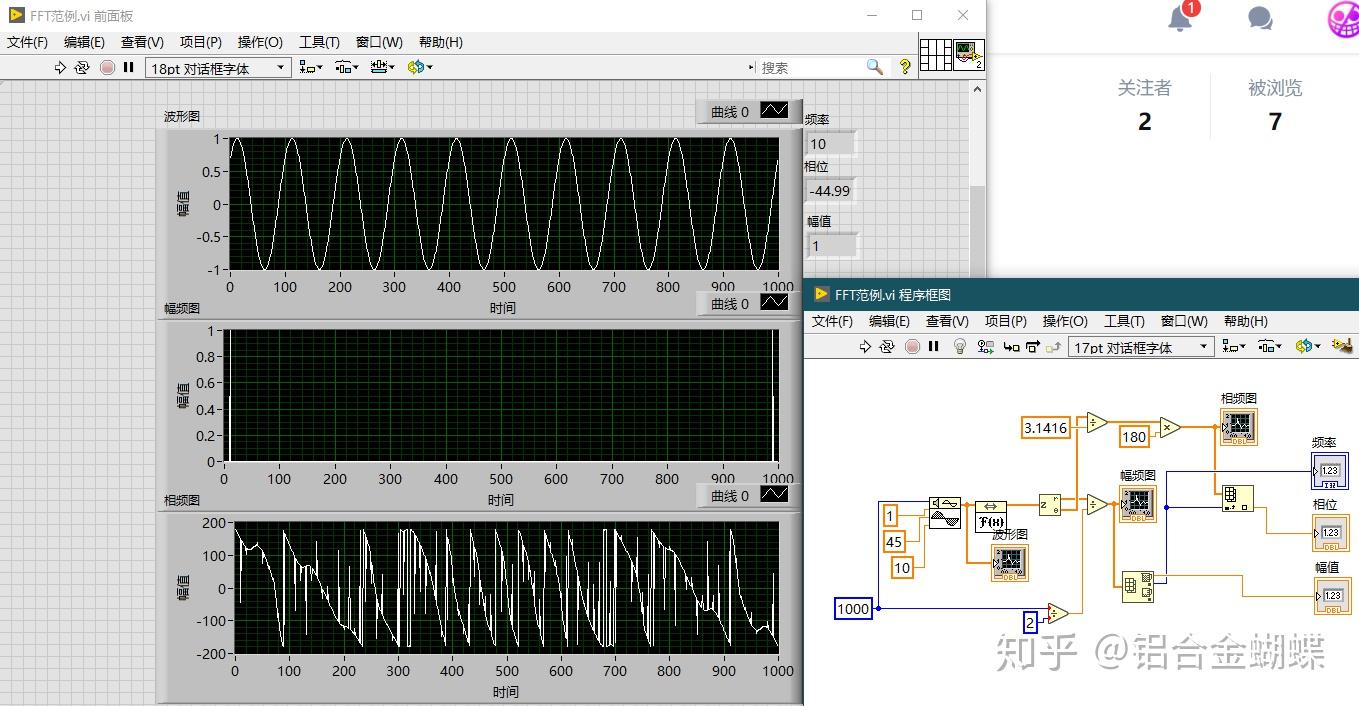Click the notification bell icon

pos(1180,18)
